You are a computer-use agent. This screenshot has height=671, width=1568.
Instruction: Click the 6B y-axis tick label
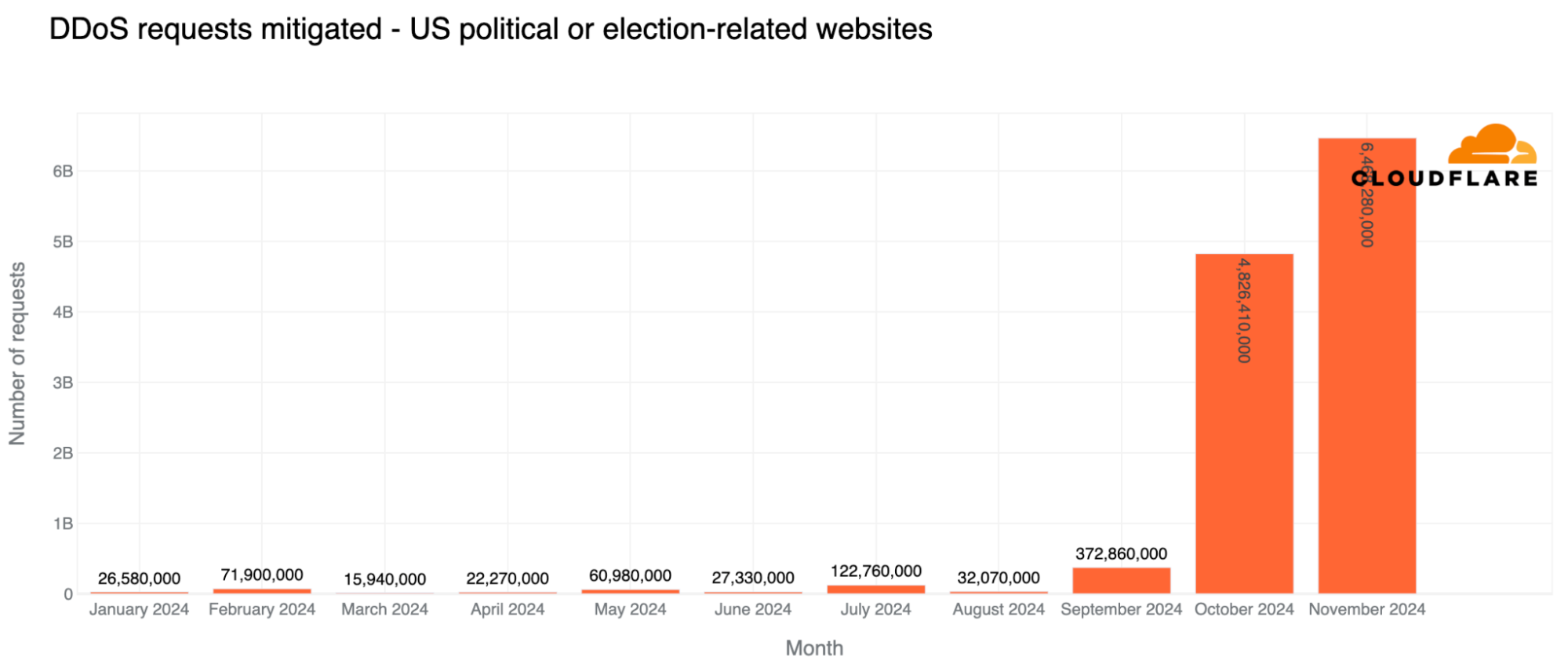63,172
